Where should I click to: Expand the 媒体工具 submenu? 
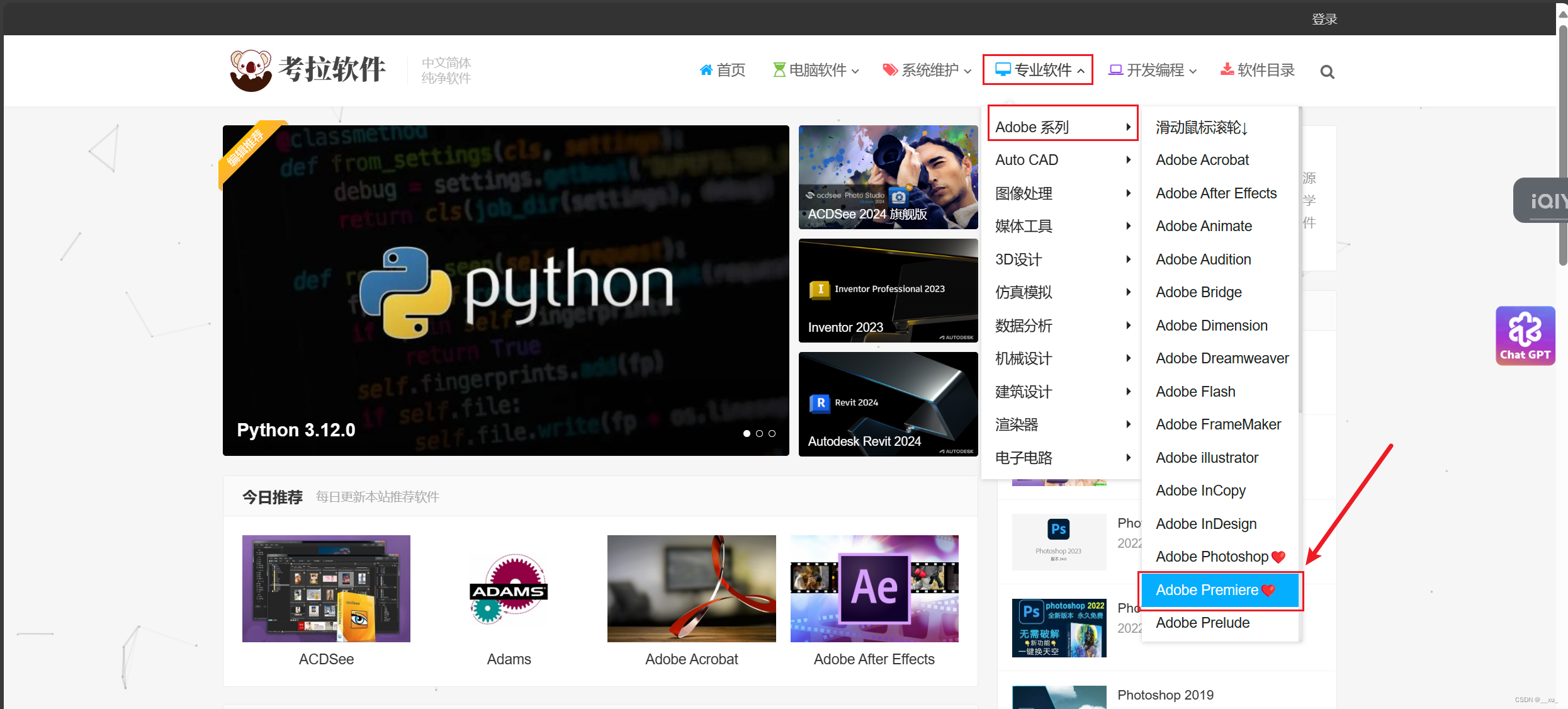tap(1063, 226)
